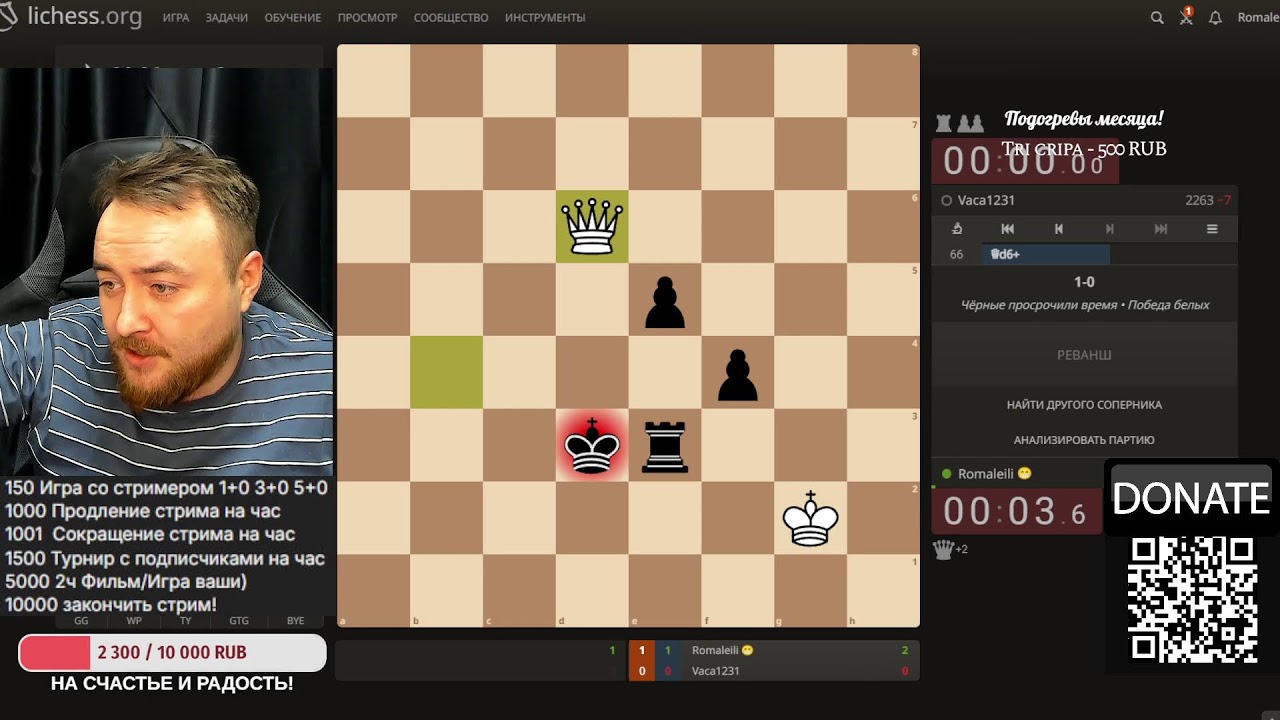Screen dimensions: 1280x720
Task: Click the 2 300 / 10 000 RUB donation progress bar
Action: tap(172, 652)
